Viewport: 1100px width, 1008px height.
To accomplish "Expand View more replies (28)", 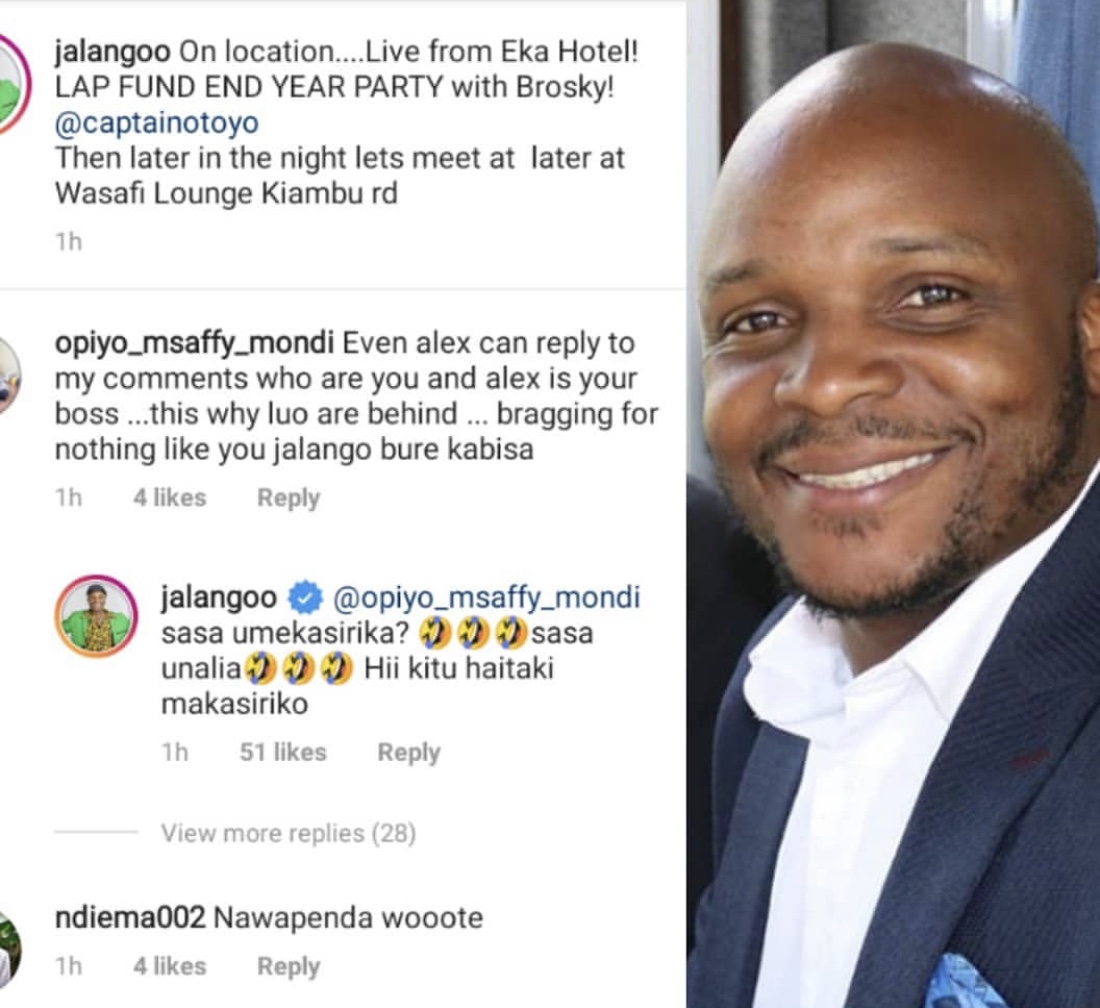I will [x=288, y=833].
